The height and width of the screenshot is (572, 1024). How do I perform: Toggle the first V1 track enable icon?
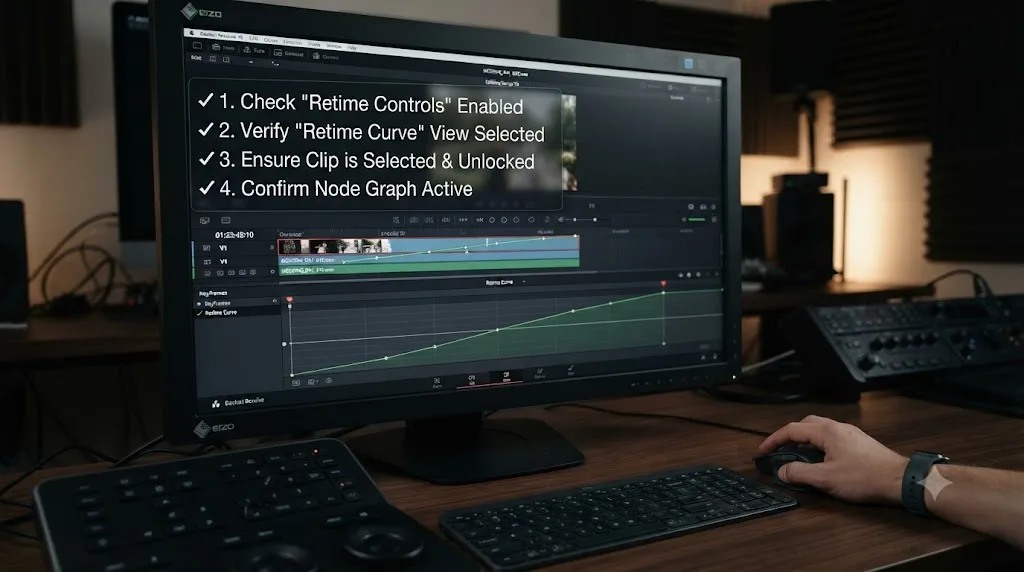tap(206, 248)
